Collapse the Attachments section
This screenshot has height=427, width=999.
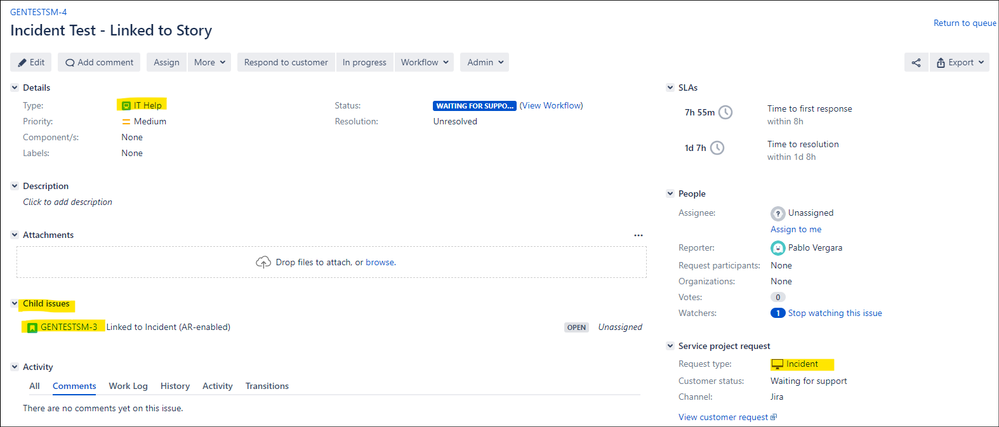coord(14,235)
